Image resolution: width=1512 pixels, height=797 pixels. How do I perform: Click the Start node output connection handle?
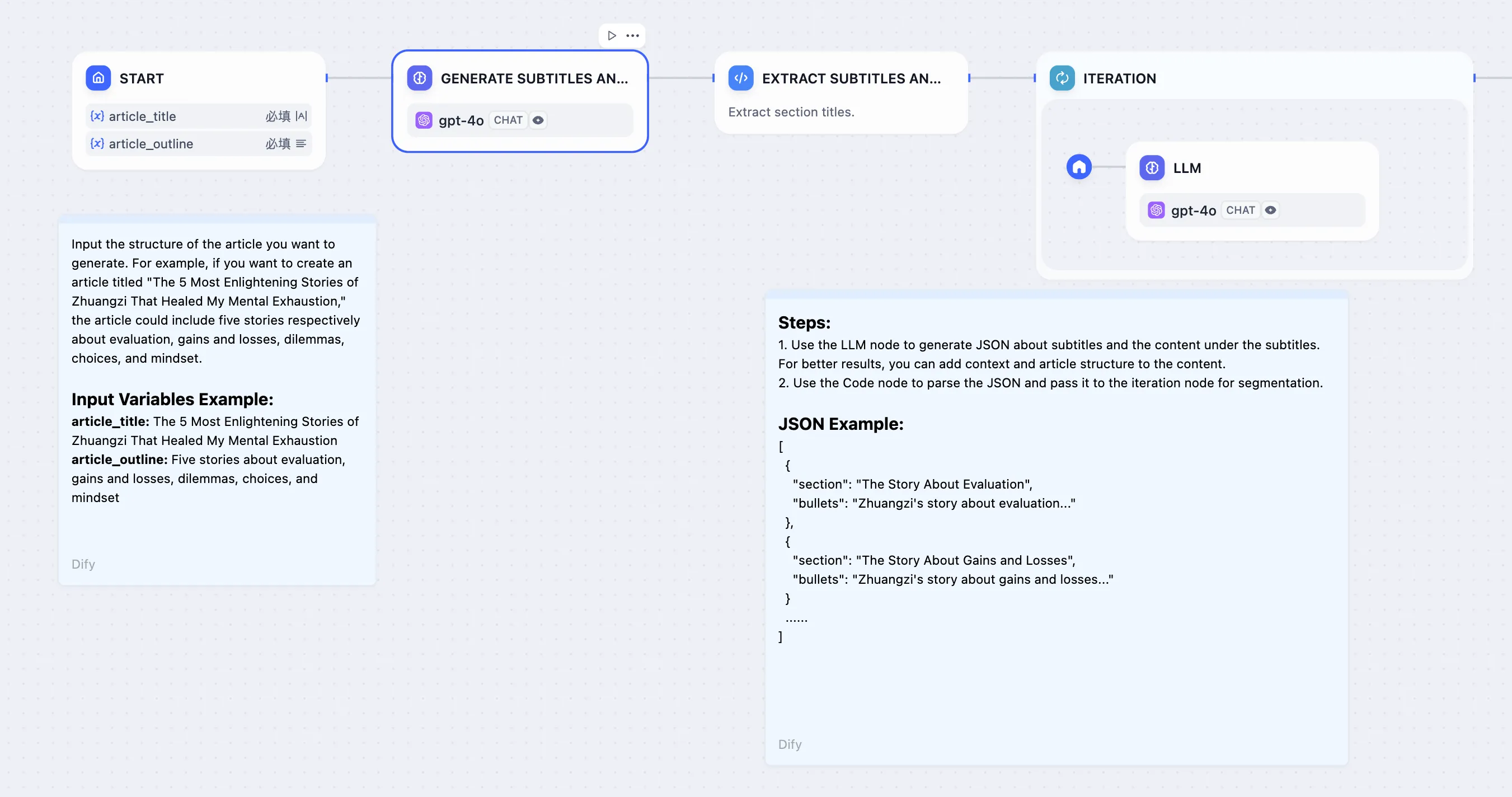(326, 78)
